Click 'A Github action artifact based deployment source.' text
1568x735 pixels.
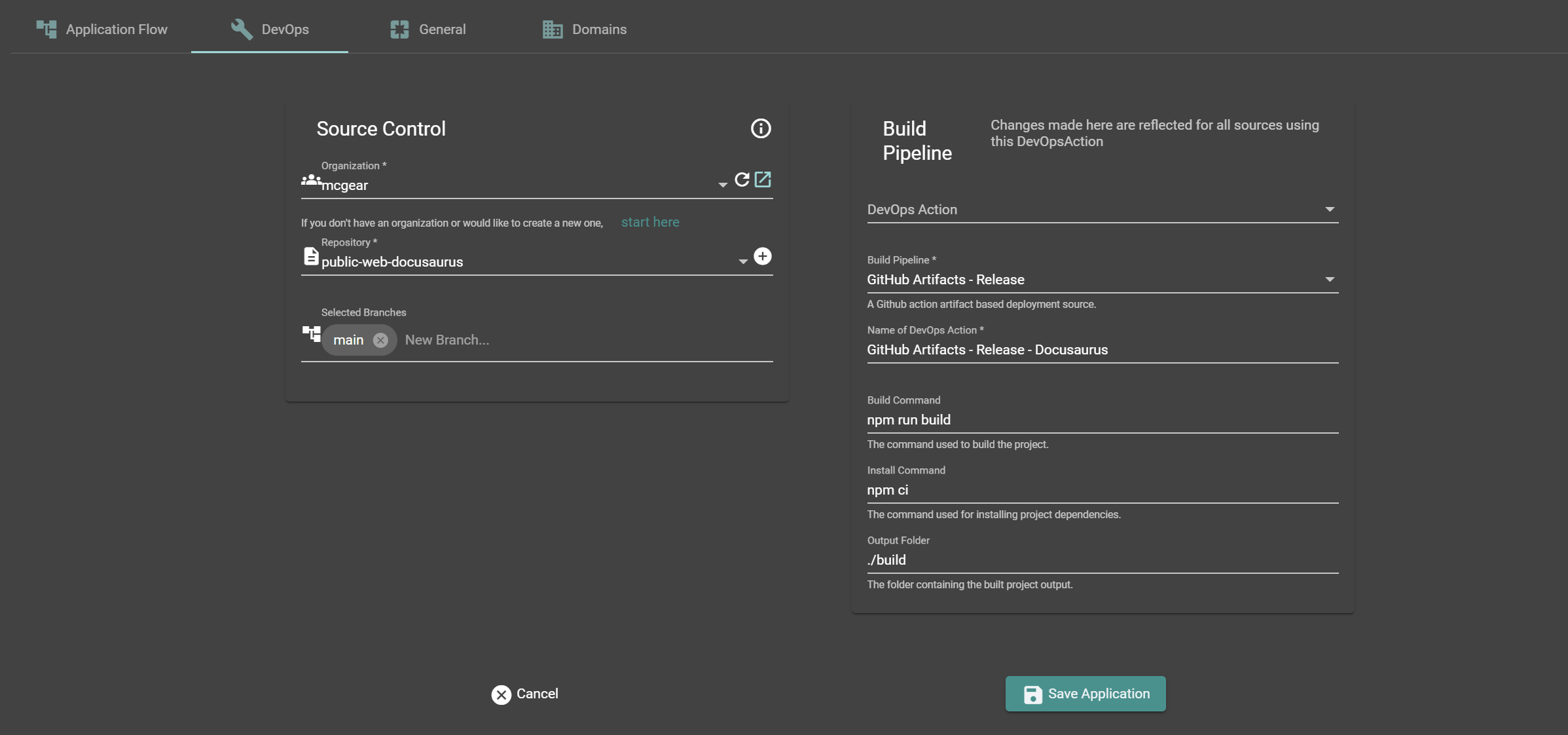(981, 304)
